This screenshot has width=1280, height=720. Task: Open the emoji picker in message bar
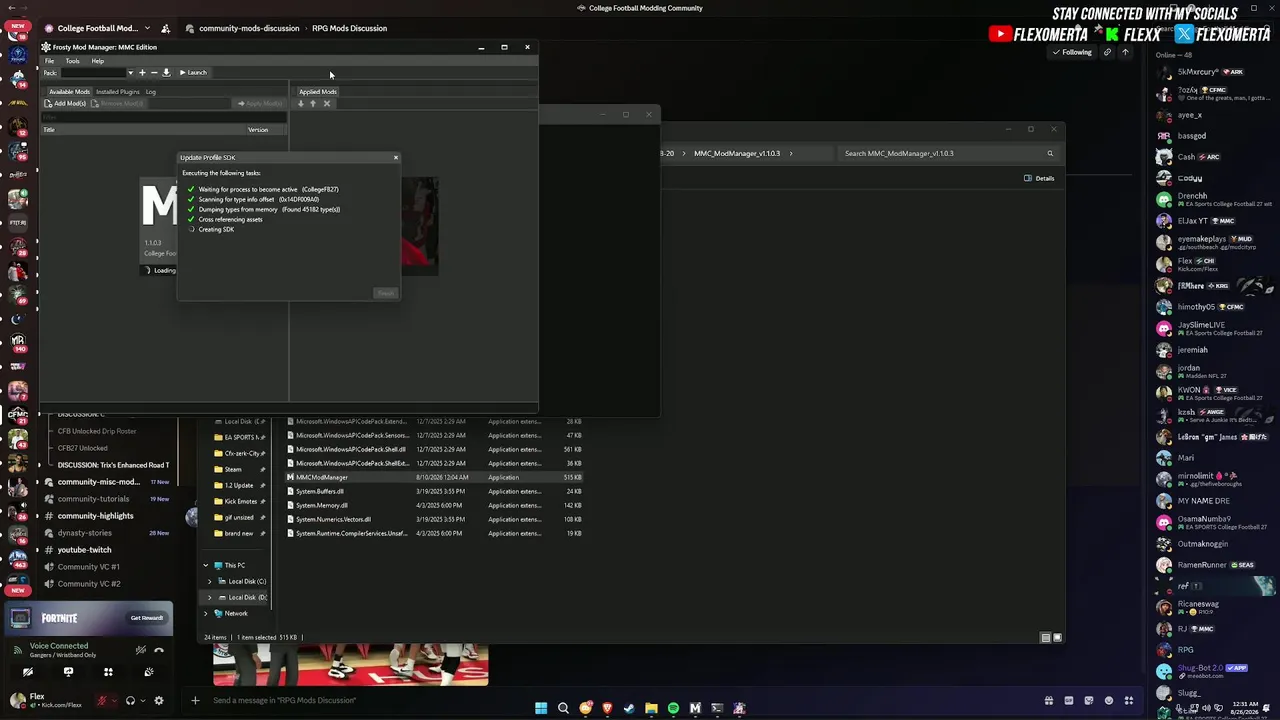coord(1109,700)
